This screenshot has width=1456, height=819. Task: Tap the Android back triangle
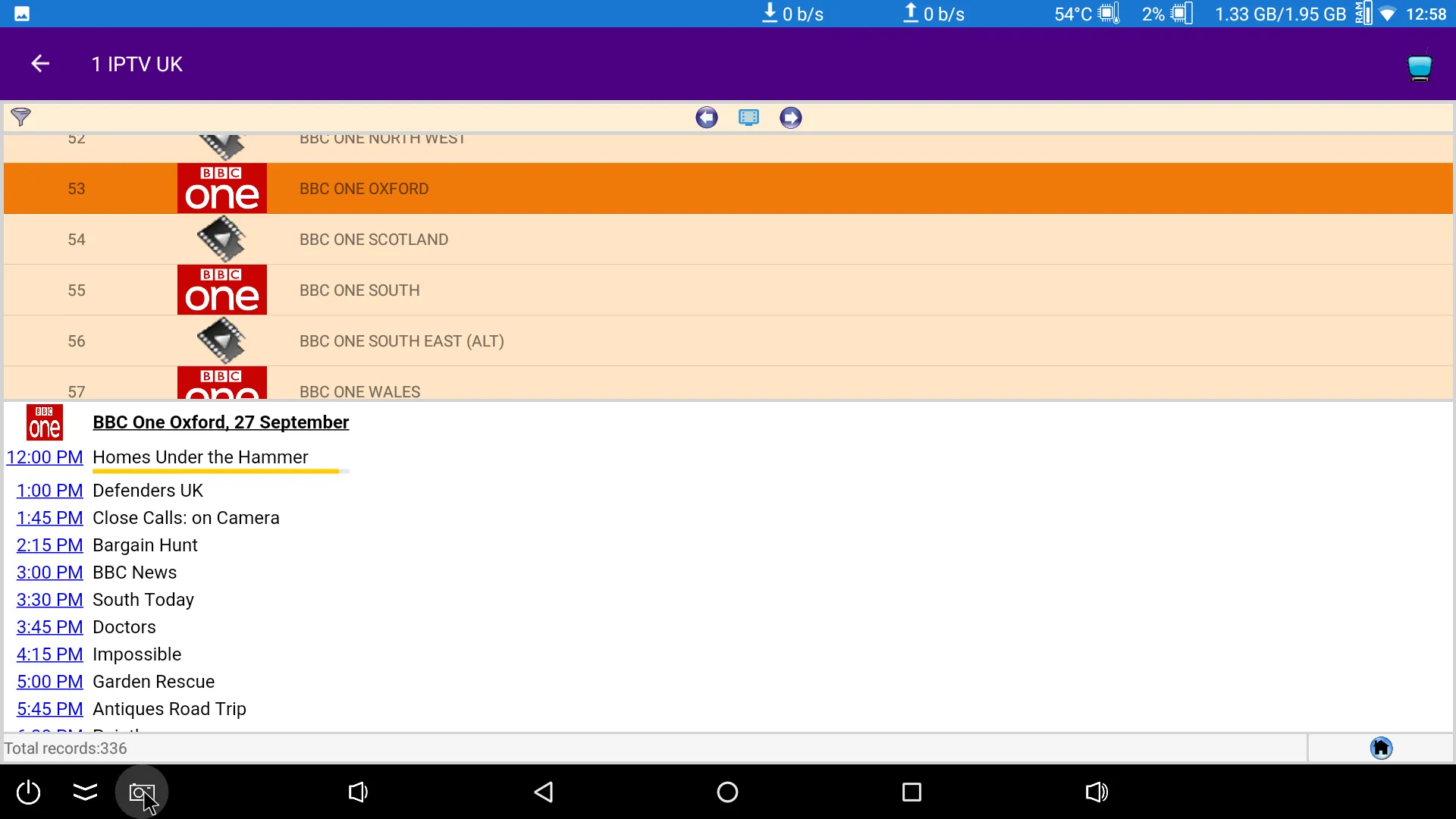pos(544,792)
